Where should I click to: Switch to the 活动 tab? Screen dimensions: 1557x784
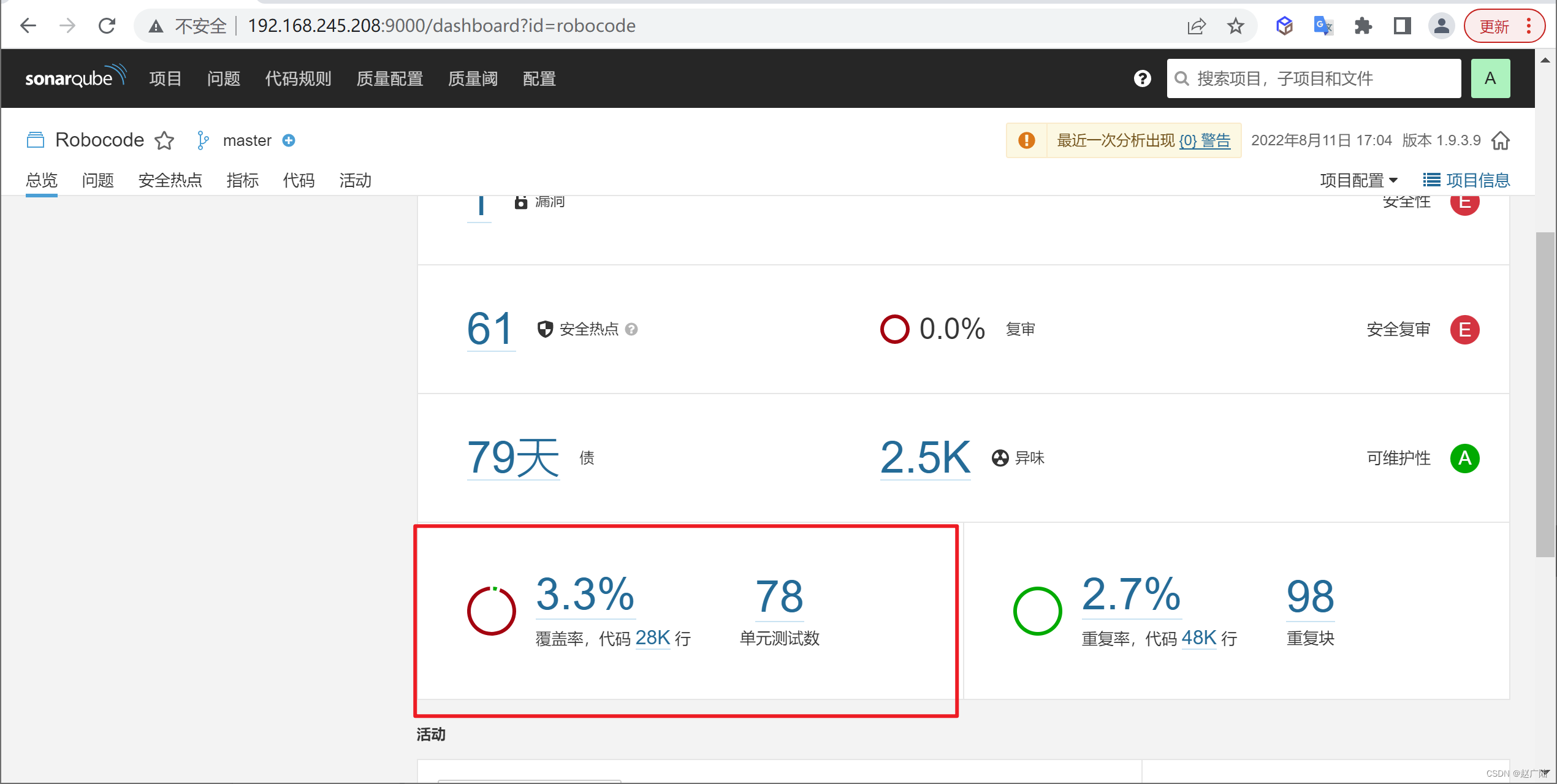(x=356, y=180)
